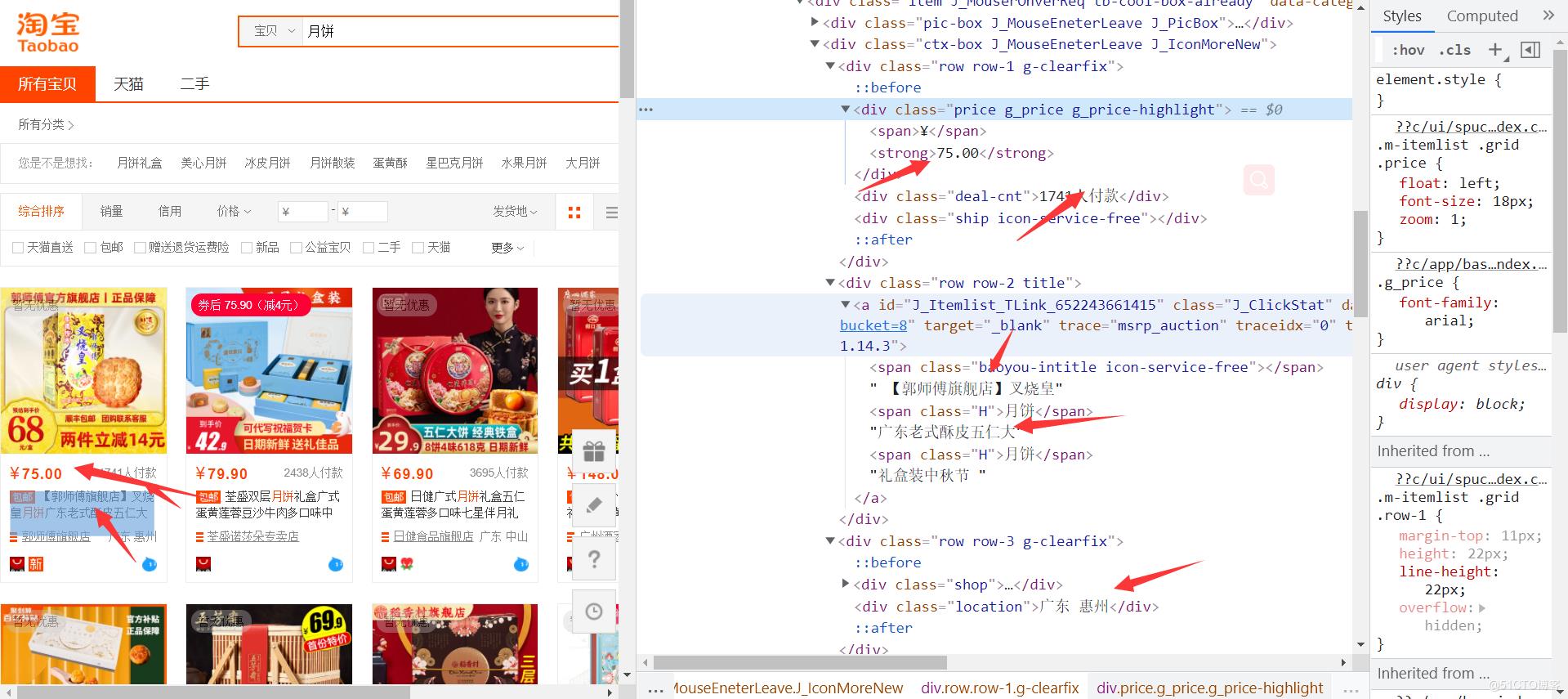Check the 天猫直送 filter checkbox
The height and width of the screenshot is (699, 1568).
pos(18,248)
